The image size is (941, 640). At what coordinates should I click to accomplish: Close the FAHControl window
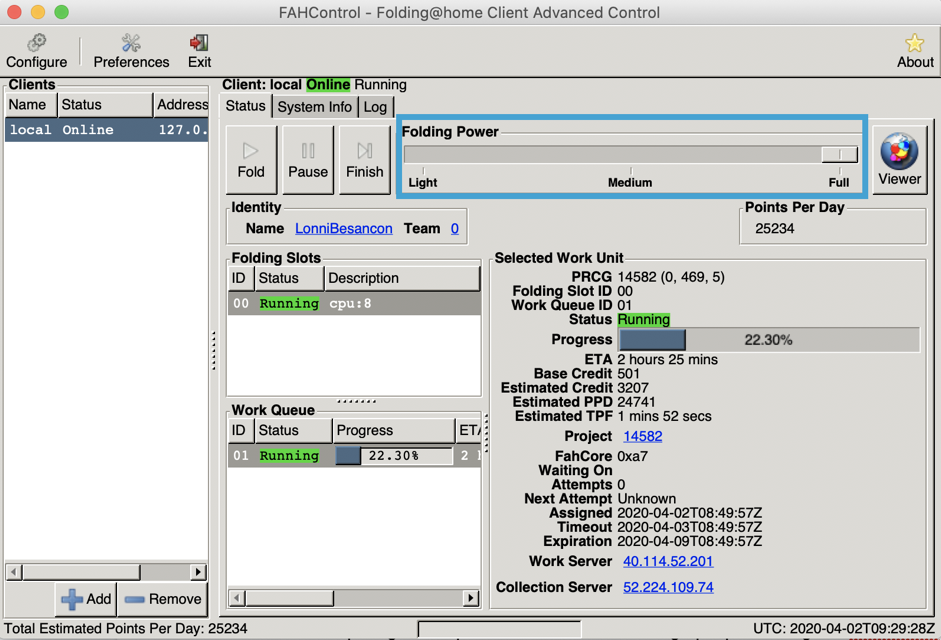14,12
